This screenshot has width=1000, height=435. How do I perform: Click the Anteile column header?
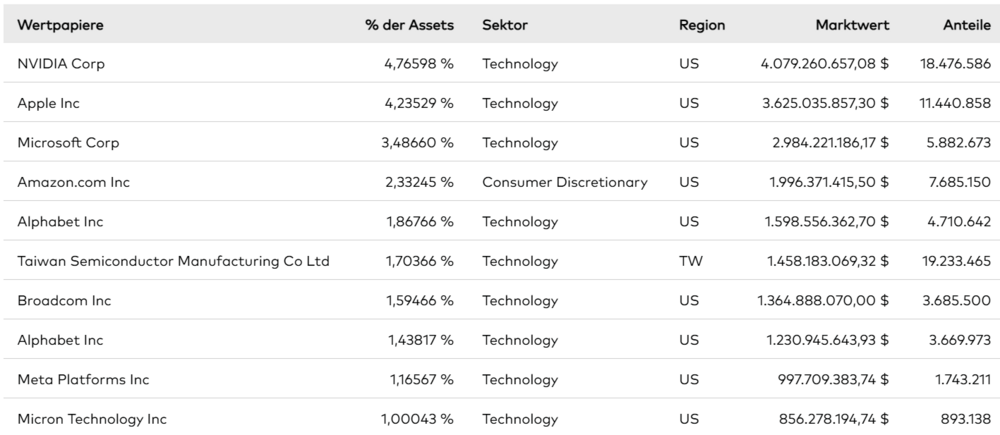coord(967,25)
